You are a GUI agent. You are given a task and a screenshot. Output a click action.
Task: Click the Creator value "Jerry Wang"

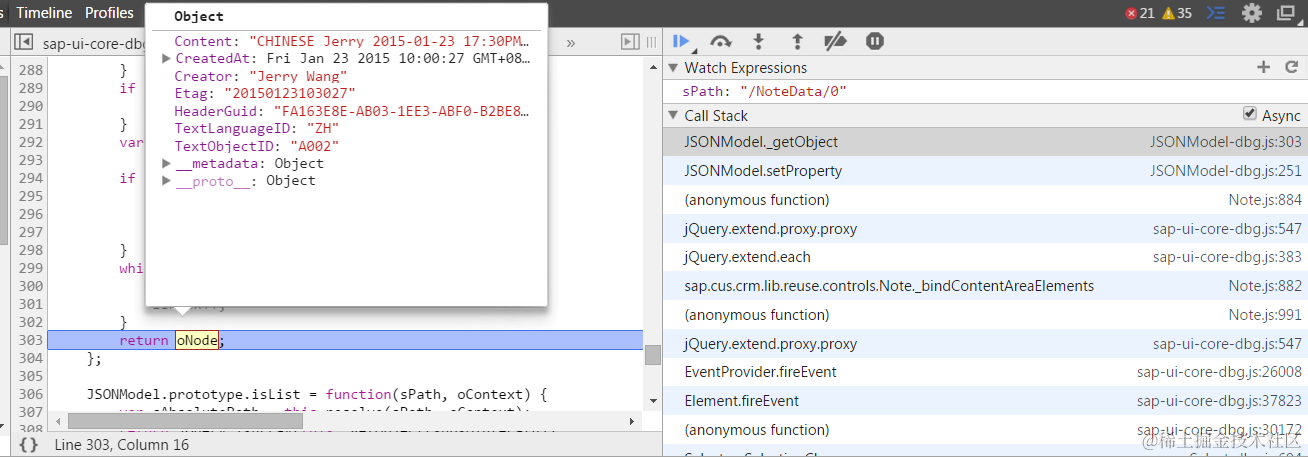(x=297, y=76)
